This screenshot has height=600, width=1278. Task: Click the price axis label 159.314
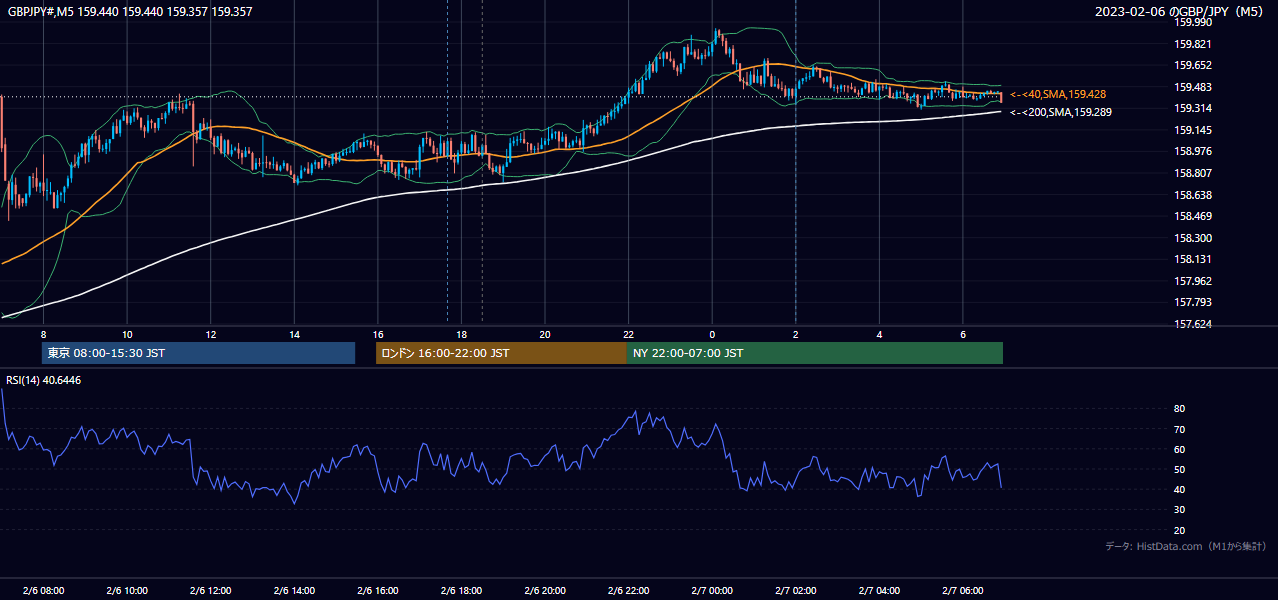[1192, 108]
